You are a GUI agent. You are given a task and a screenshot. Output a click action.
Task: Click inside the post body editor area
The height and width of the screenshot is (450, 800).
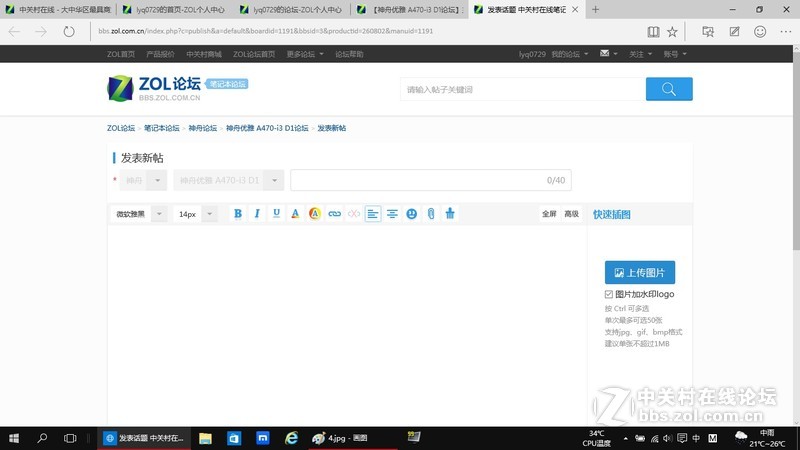click(x=347, y=324)
